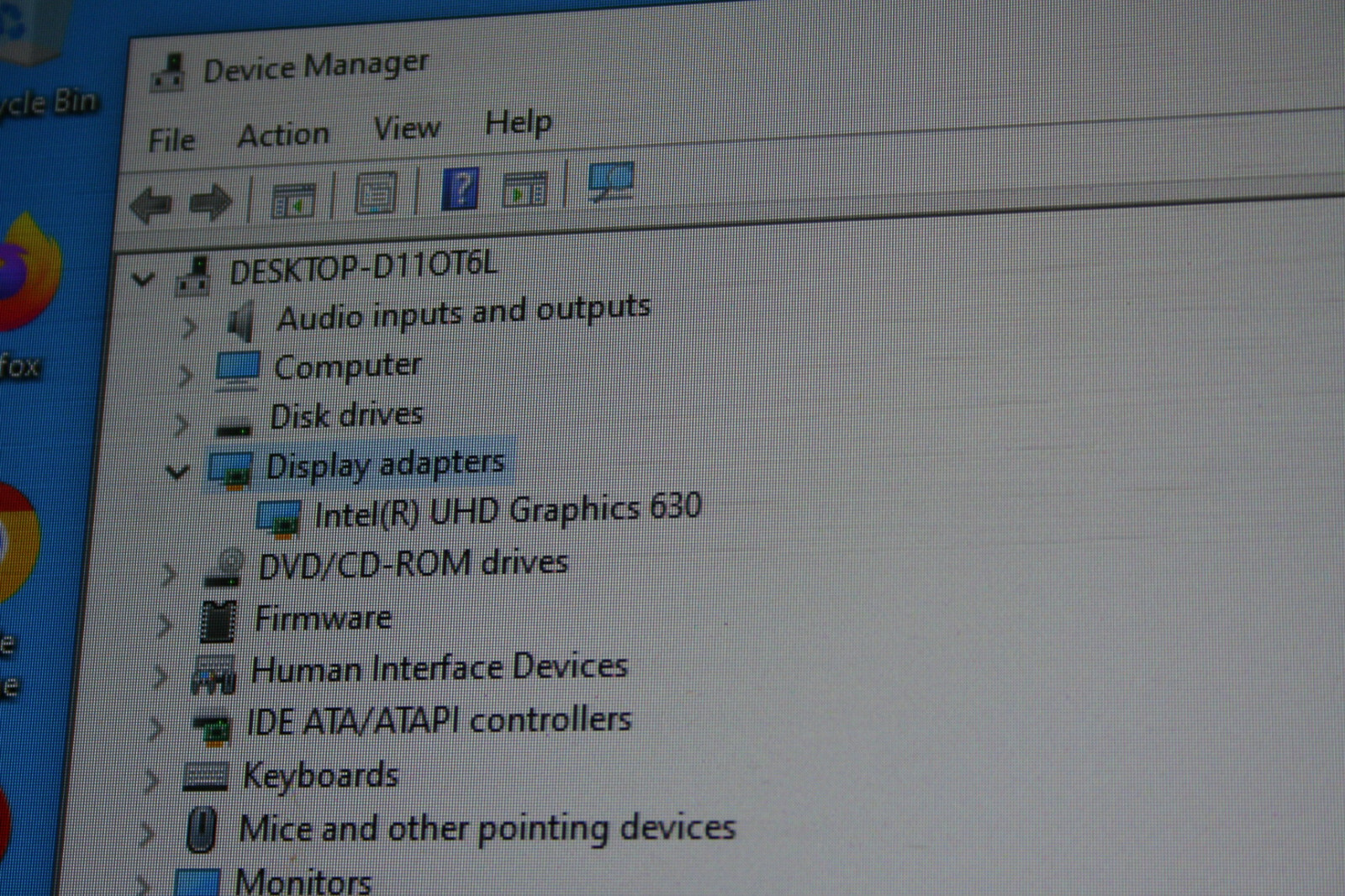Click the Display adapters icon
Screen dimensions: 1345x896
tap(229, 469)
